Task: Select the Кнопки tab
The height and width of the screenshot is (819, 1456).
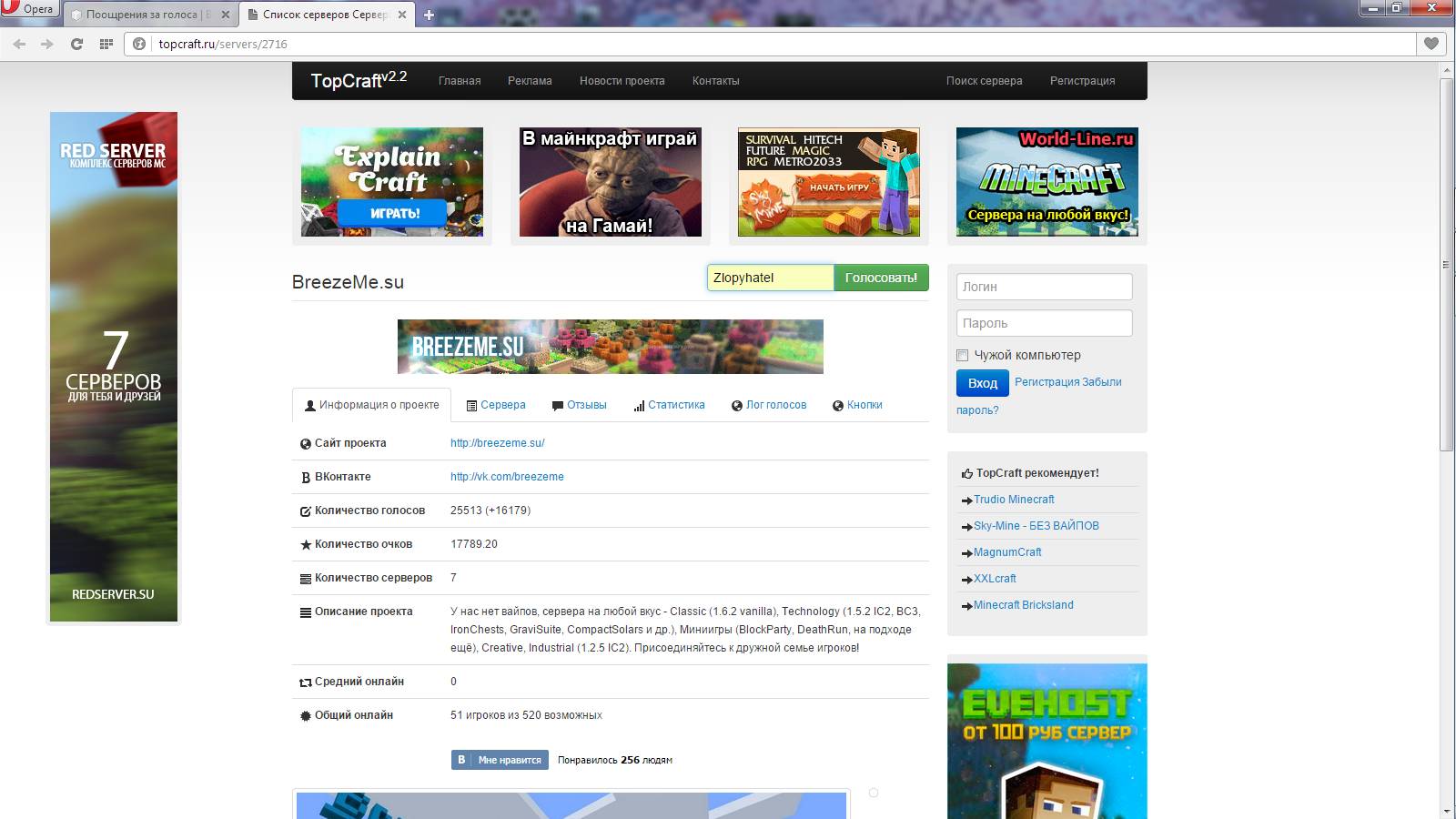Action: tap(857, 405)
